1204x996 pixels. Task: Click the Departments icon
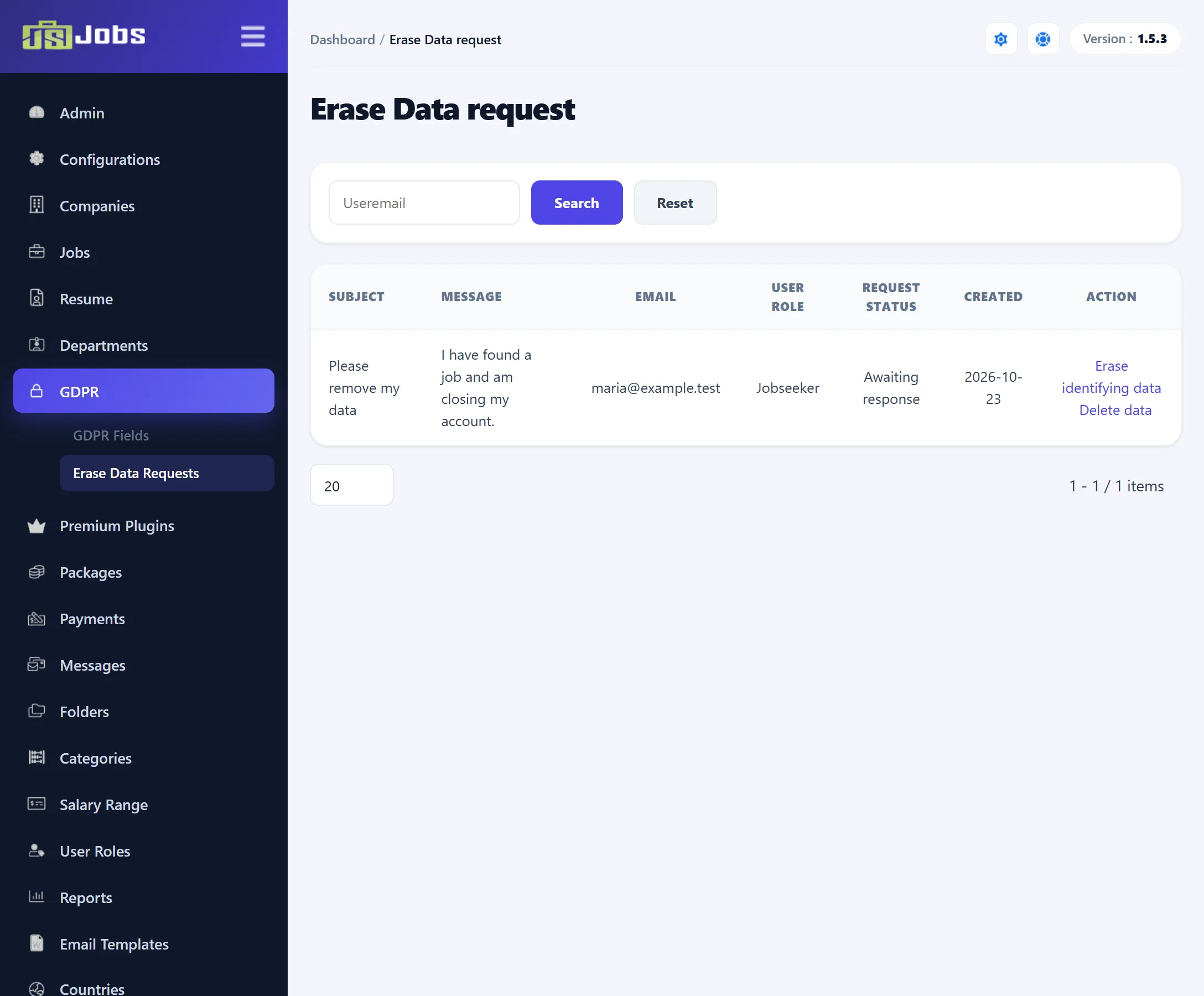point(37,345)
